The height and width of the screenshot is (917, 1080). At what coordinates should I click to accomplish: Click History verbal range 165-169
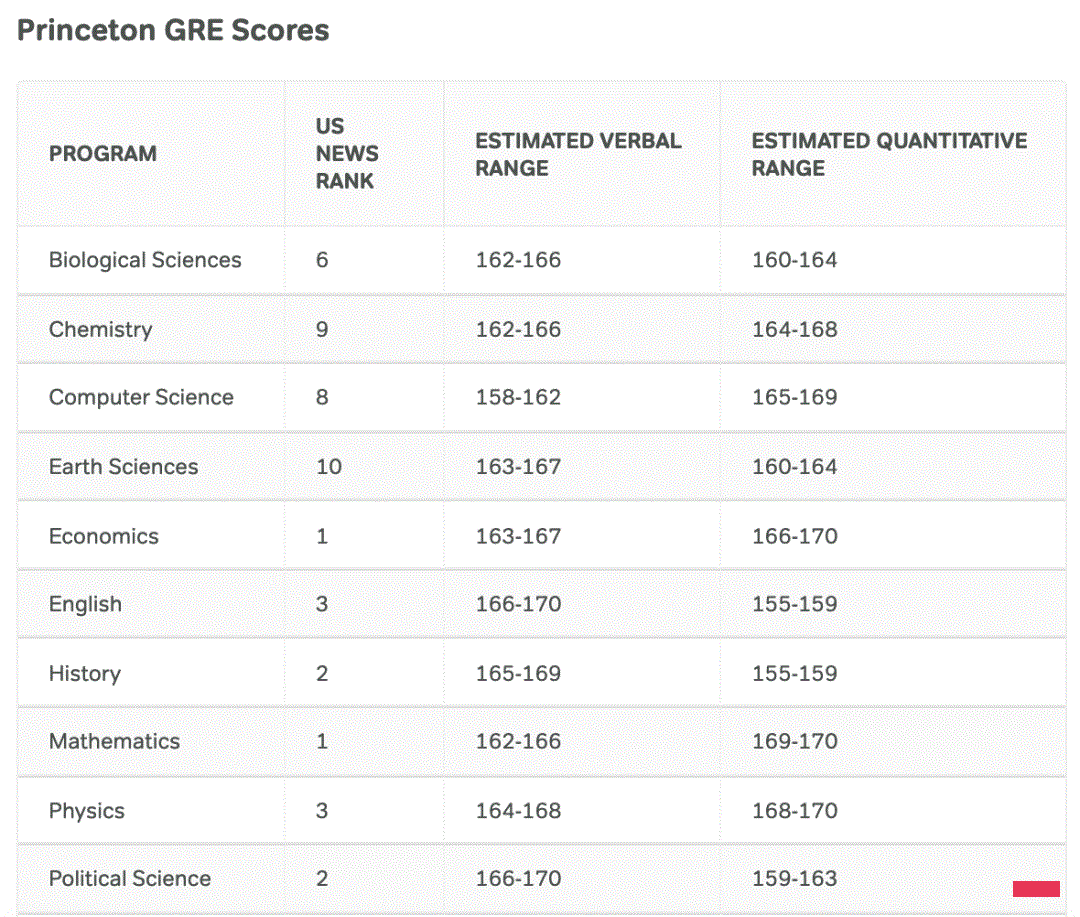[x=518, y=673]
